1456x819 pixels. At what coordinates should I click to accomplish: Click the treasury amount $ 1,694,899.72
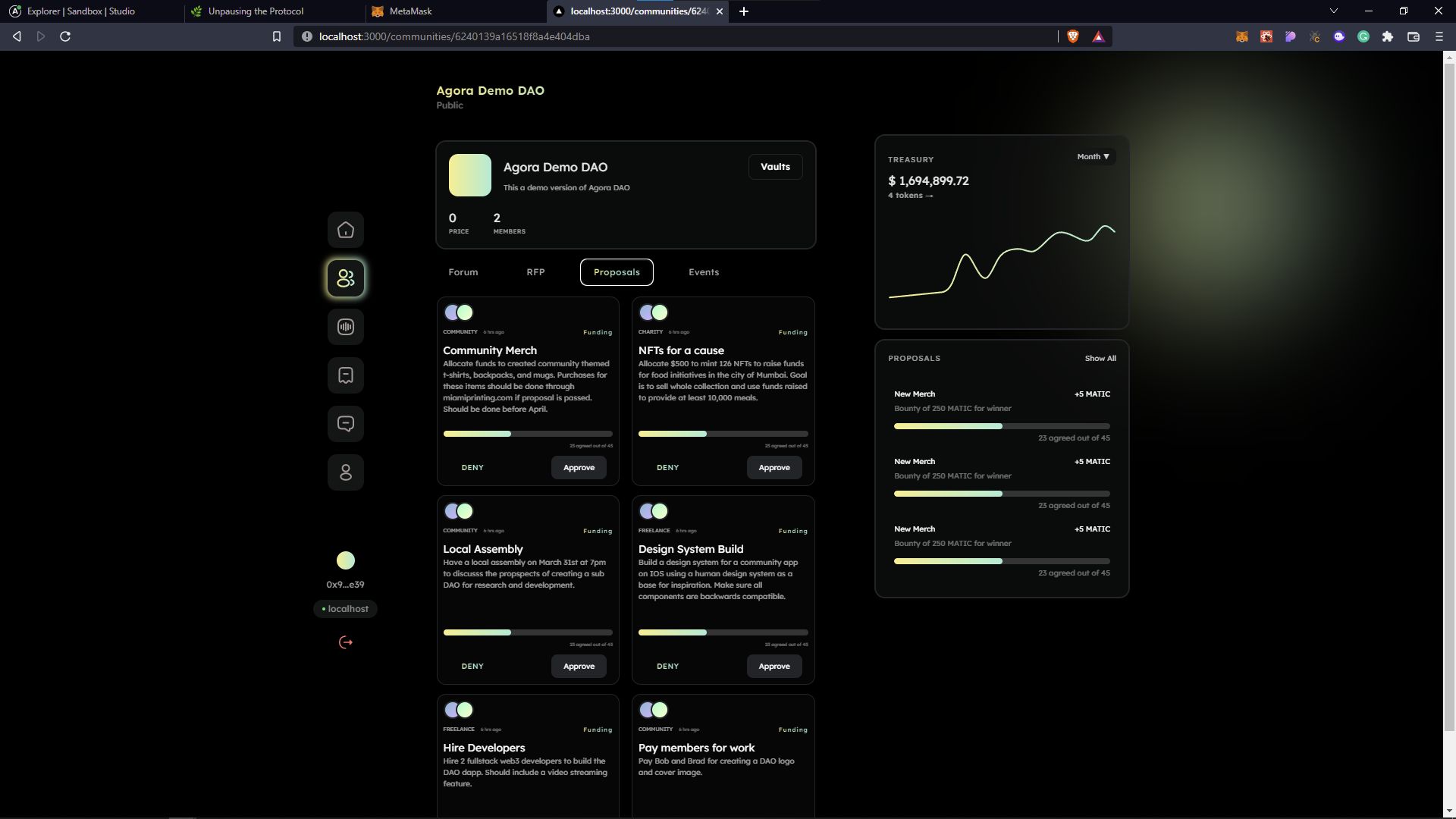(928, 180)
